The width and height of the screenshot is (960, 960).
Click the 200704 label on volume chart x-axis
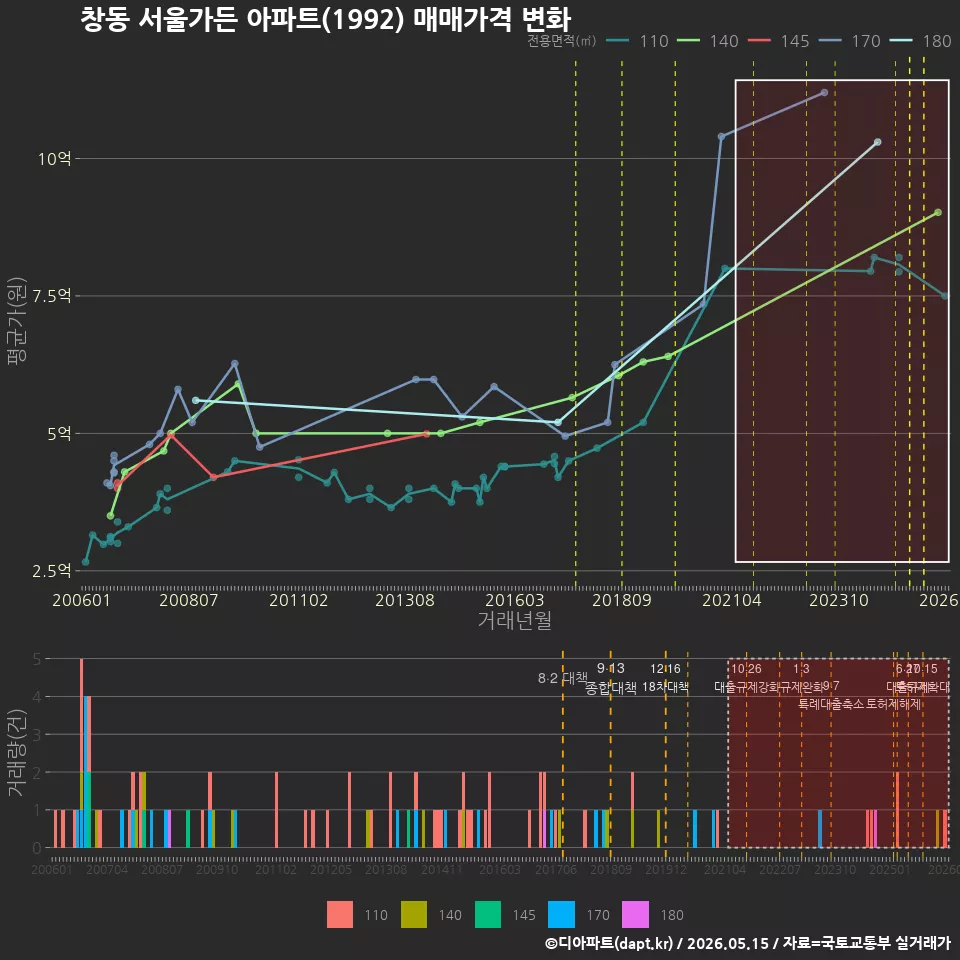[x=107, y=869]
